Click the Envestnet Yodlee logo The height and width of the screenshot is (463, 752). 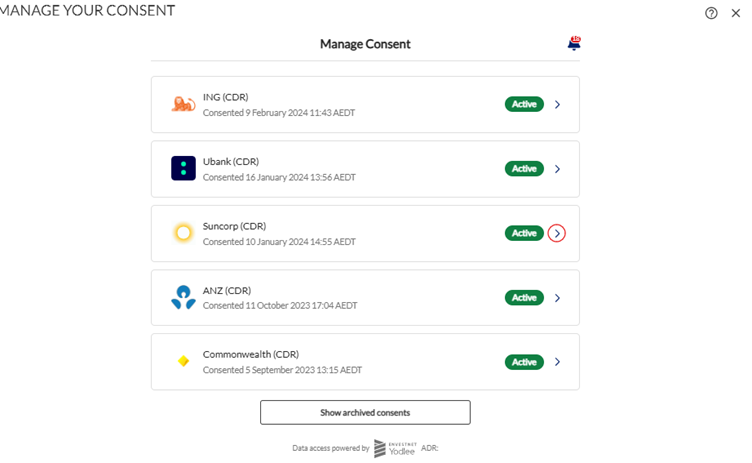pos(395,448)
